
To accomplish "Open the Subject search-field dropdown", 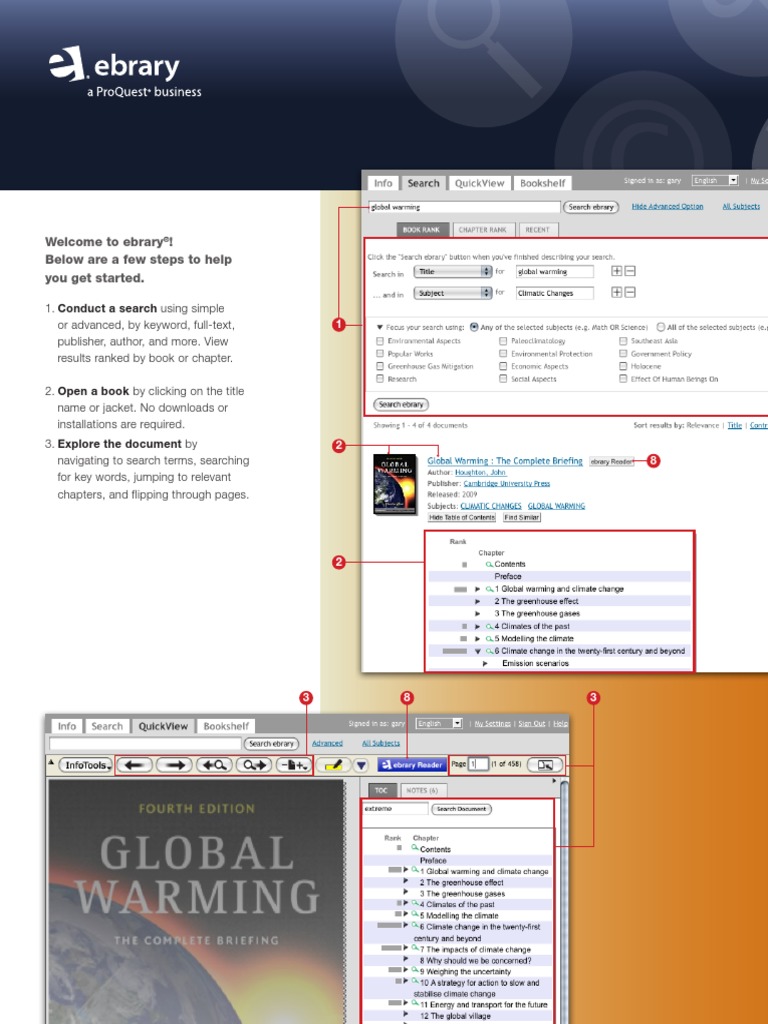I will [x=453, y=293].
